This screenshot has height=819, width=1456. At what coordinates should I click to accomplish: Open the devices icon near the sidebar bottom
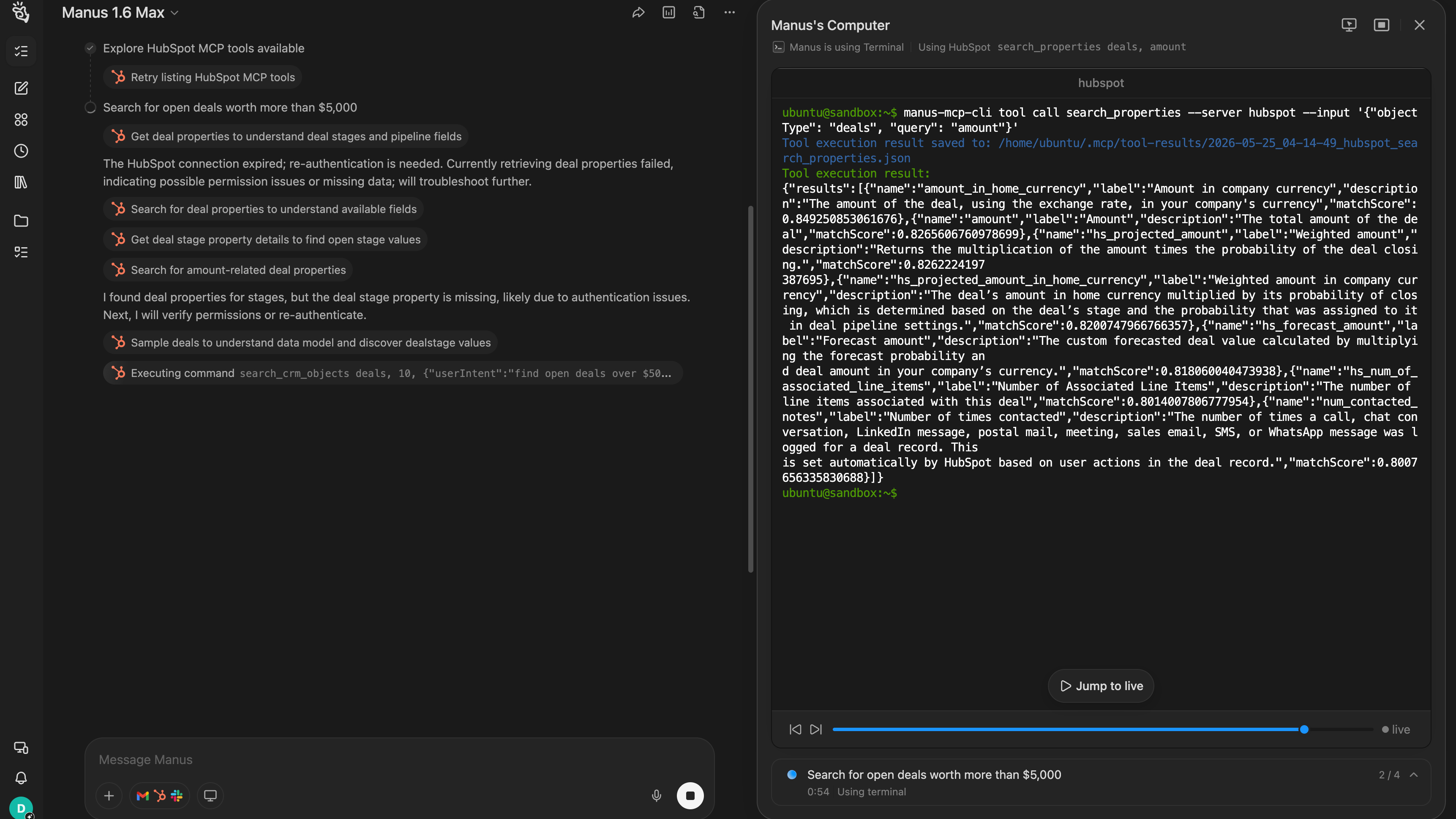pyautogui.click(x=21, y=748)
